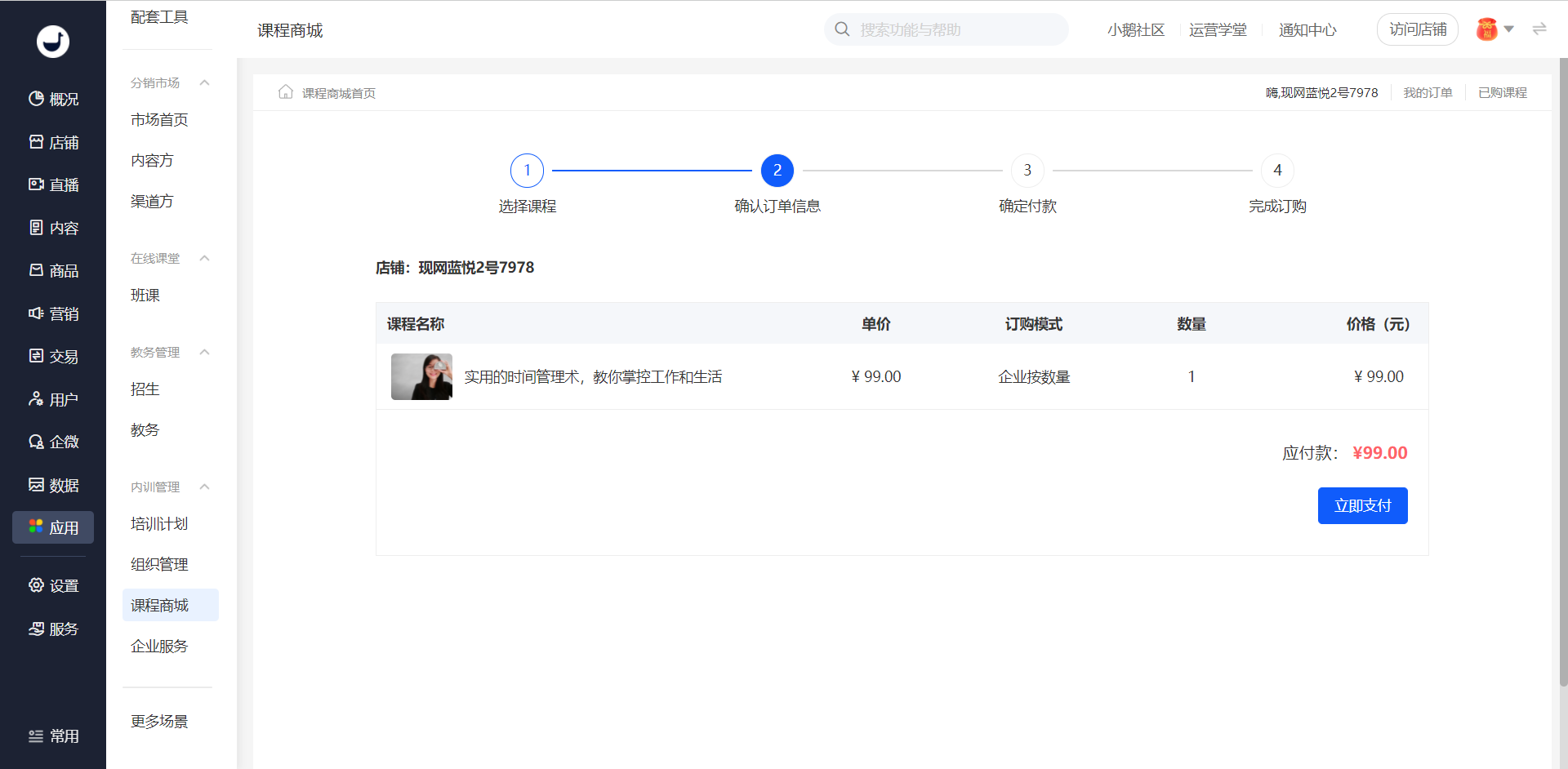The image size is (1568, 769).
Task: Open the 我的订单 link
Action: pos(1428,93)
